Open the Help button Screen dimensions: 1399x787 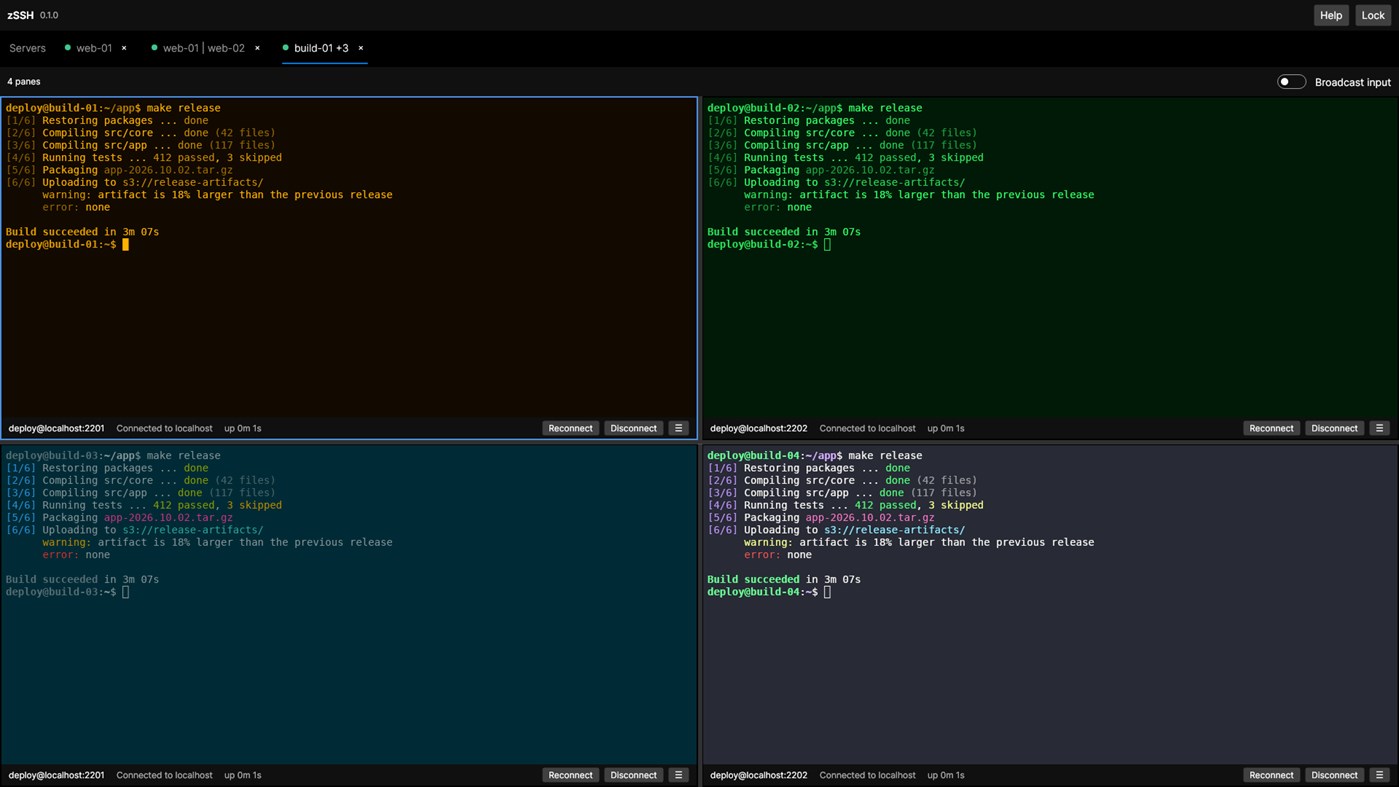[1331, 15]
